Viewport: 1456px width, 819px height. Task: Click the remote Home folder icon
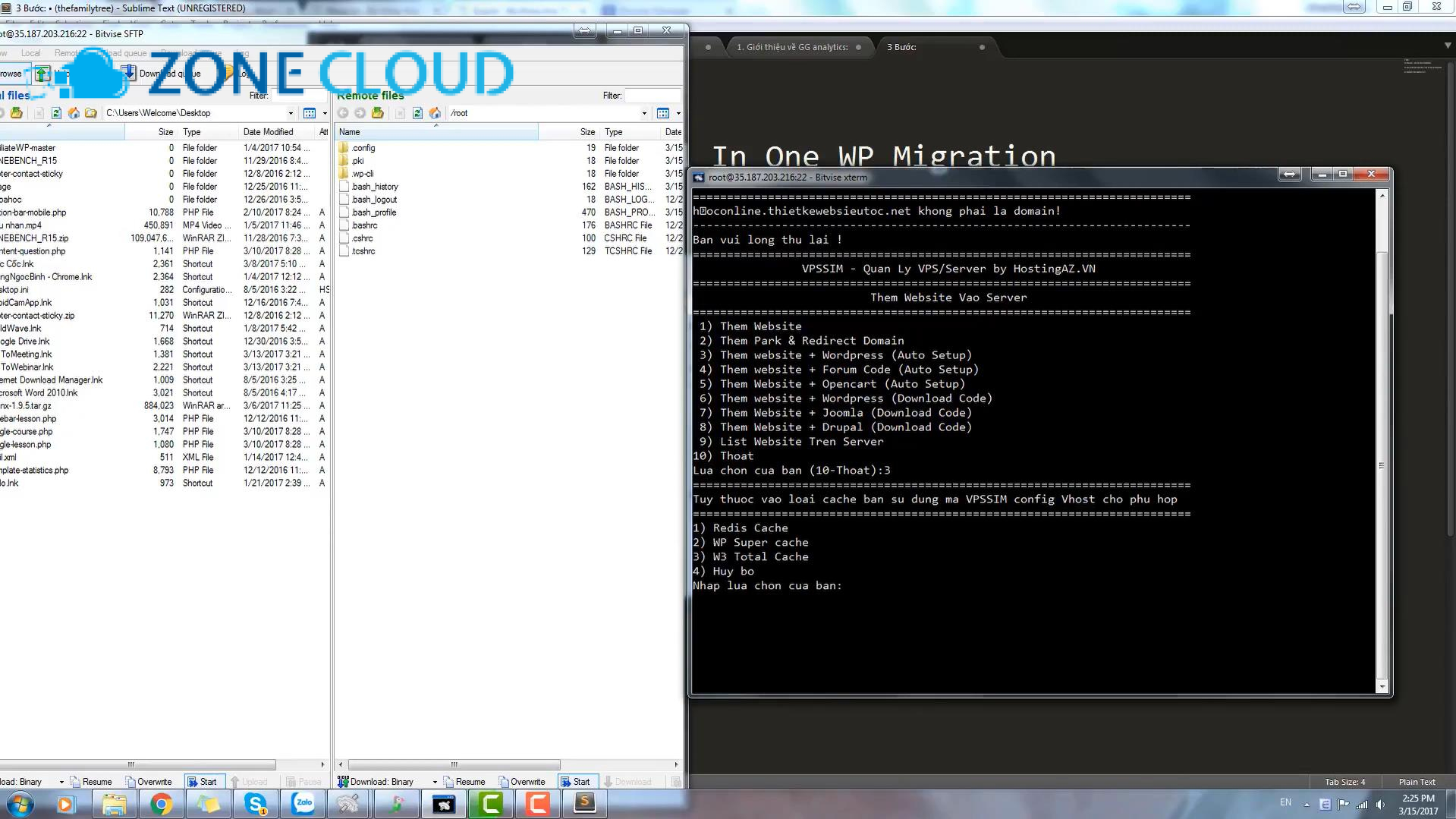coord(435,113)
